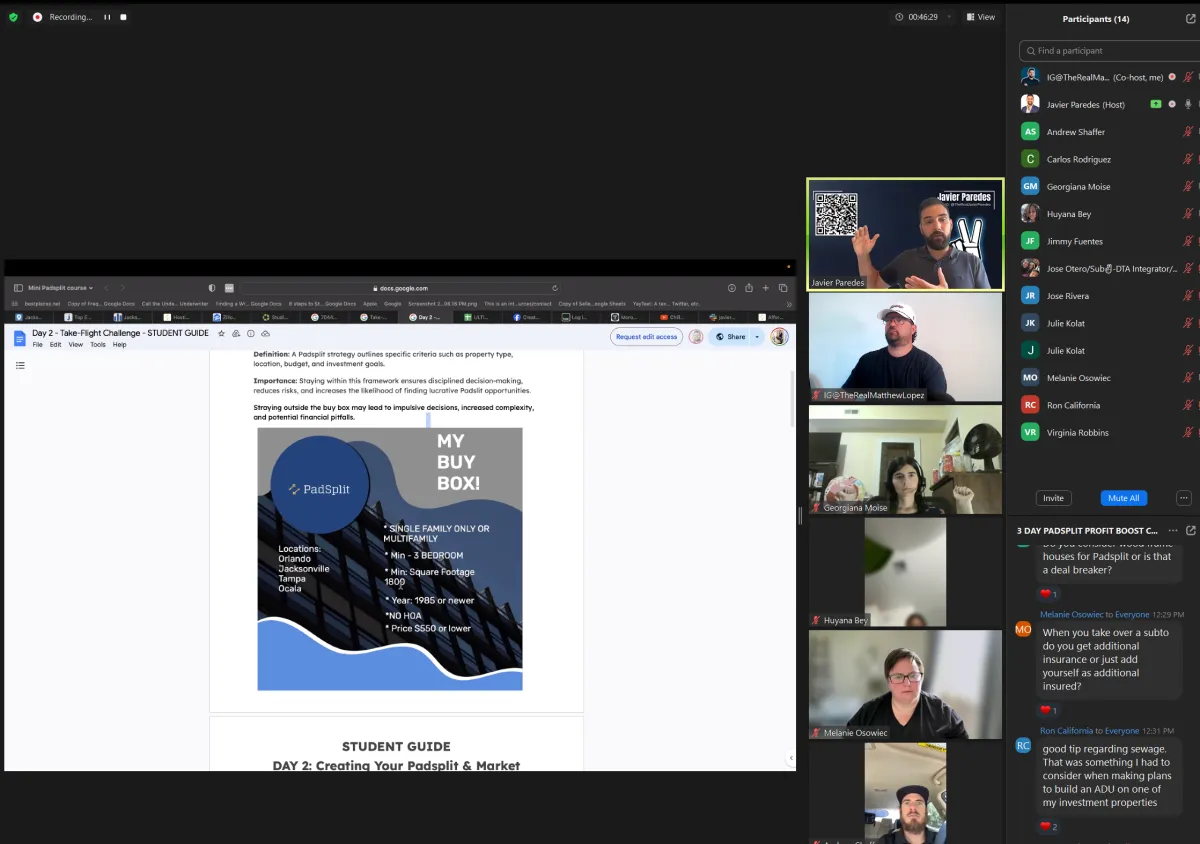Screen dimensions: 1200x844
Task: Expand the Share button dropdown arrow
Action: (757, 337)
